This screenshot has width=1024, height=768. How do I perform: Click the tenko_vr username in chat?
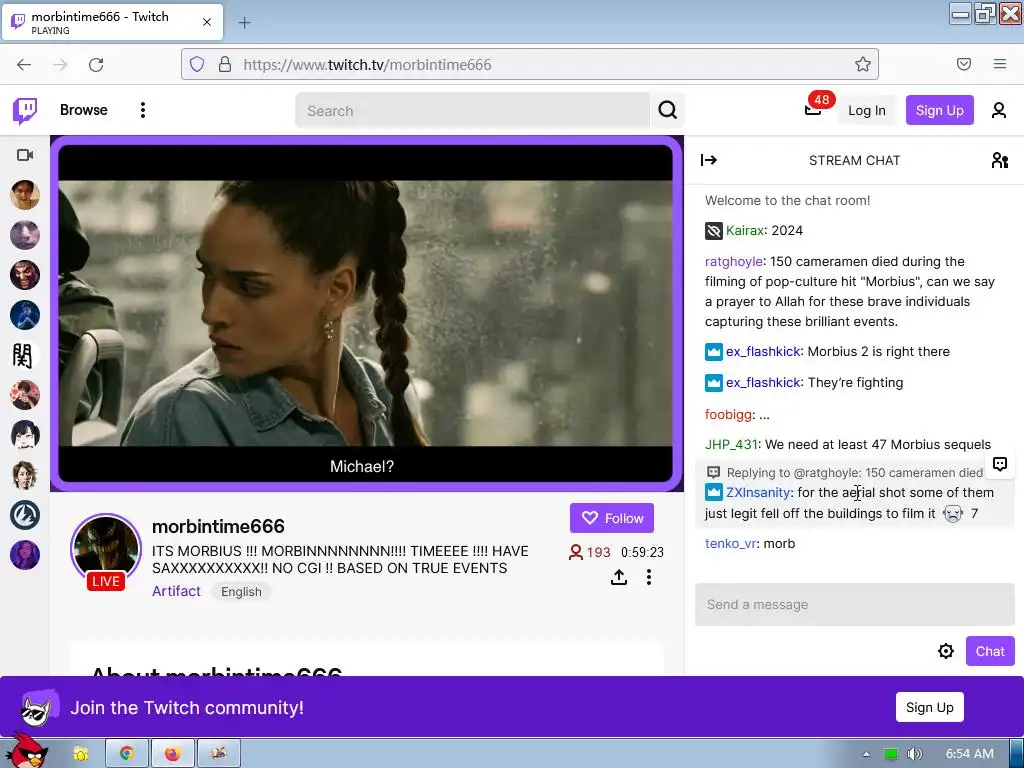click(x=731, y=543)
